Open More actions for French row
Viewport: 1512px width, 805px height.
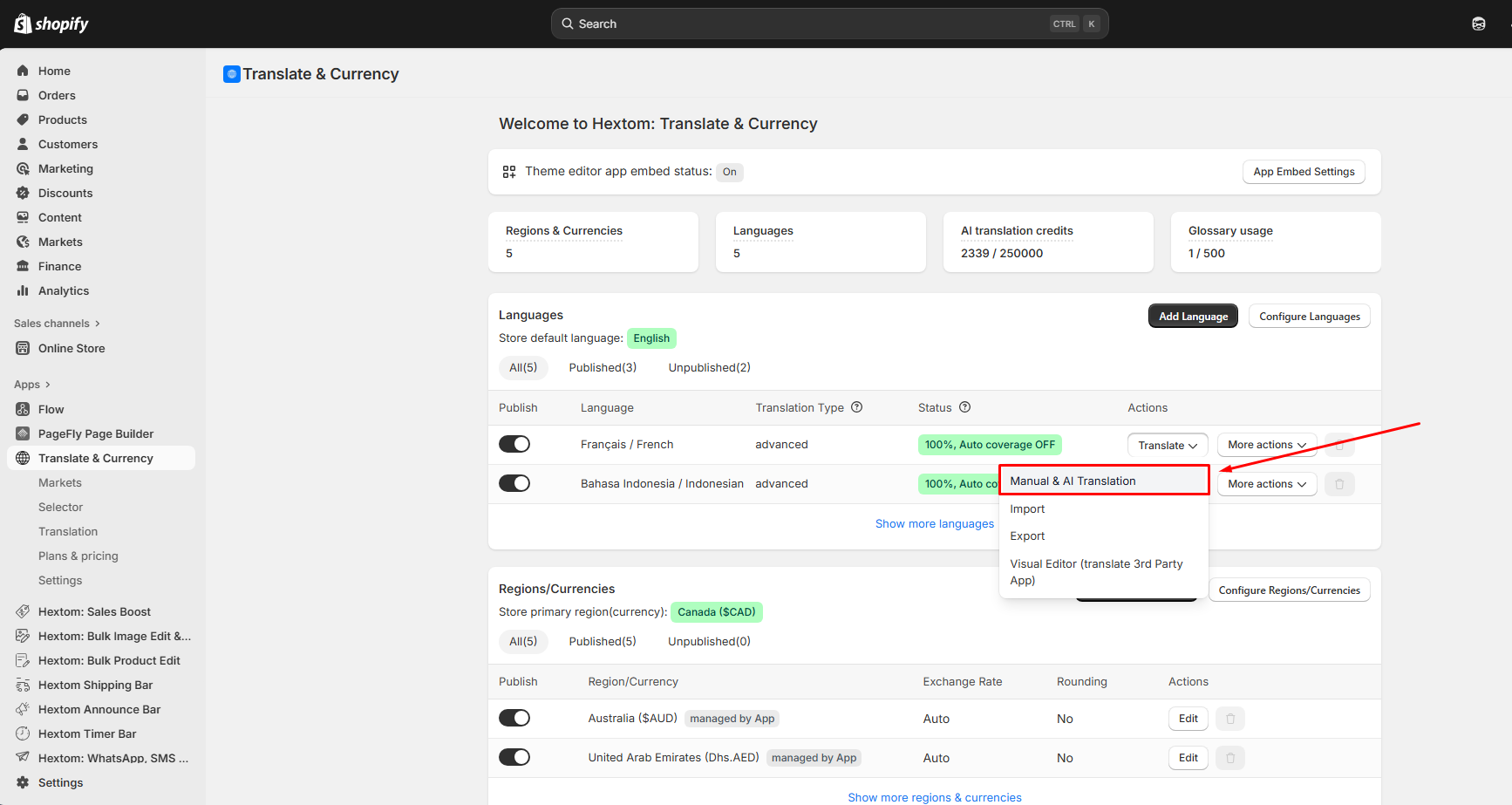(1267, 445)
